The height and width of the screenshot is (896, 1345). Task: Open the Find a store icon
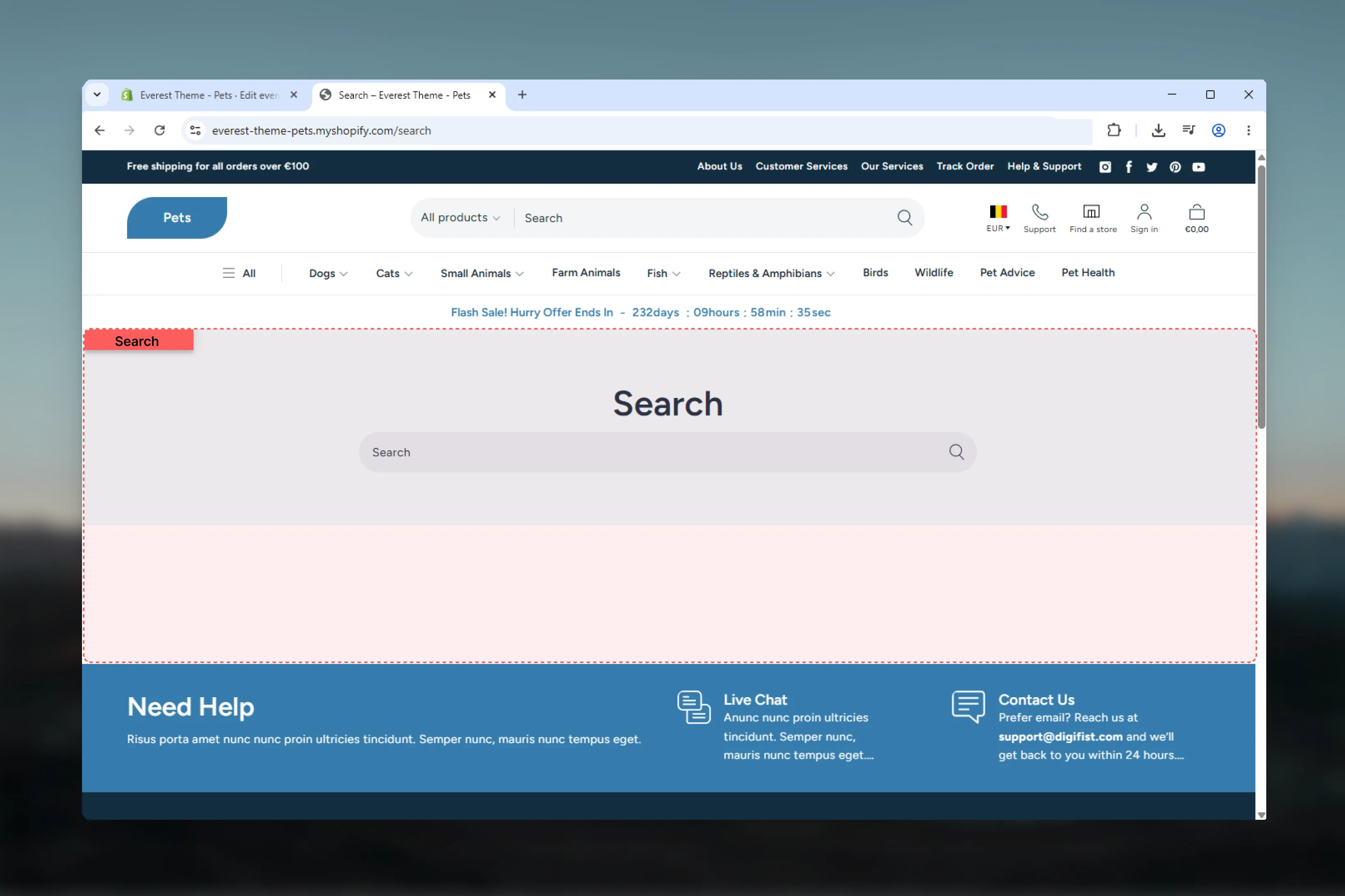coord(1091,212)
